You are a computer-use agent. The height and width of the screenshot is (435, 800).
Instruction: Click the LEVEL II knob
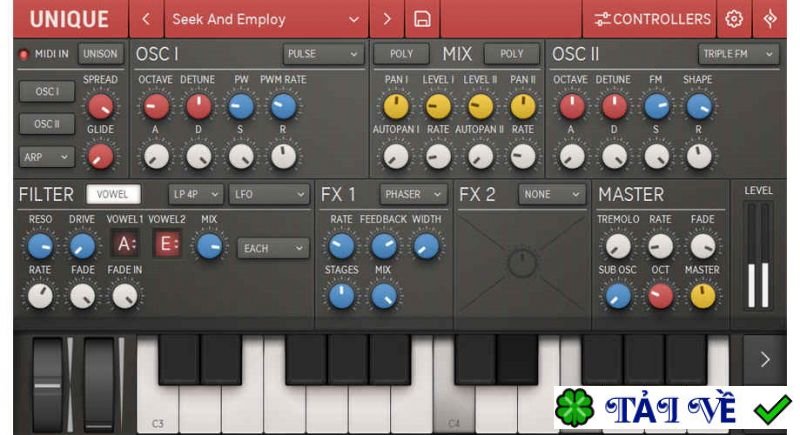point(481,106)
